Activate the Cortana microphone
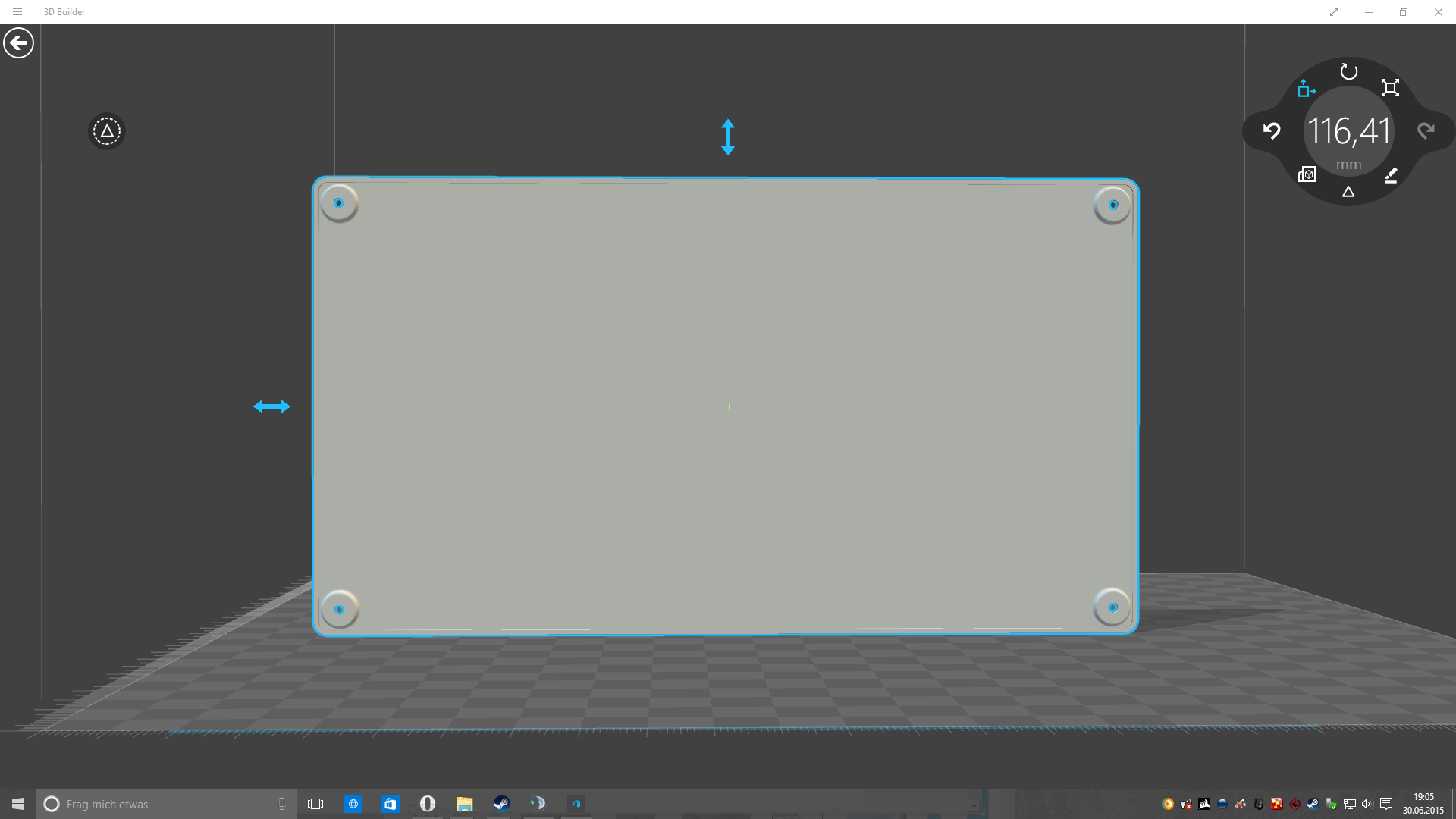 point(281,804)
